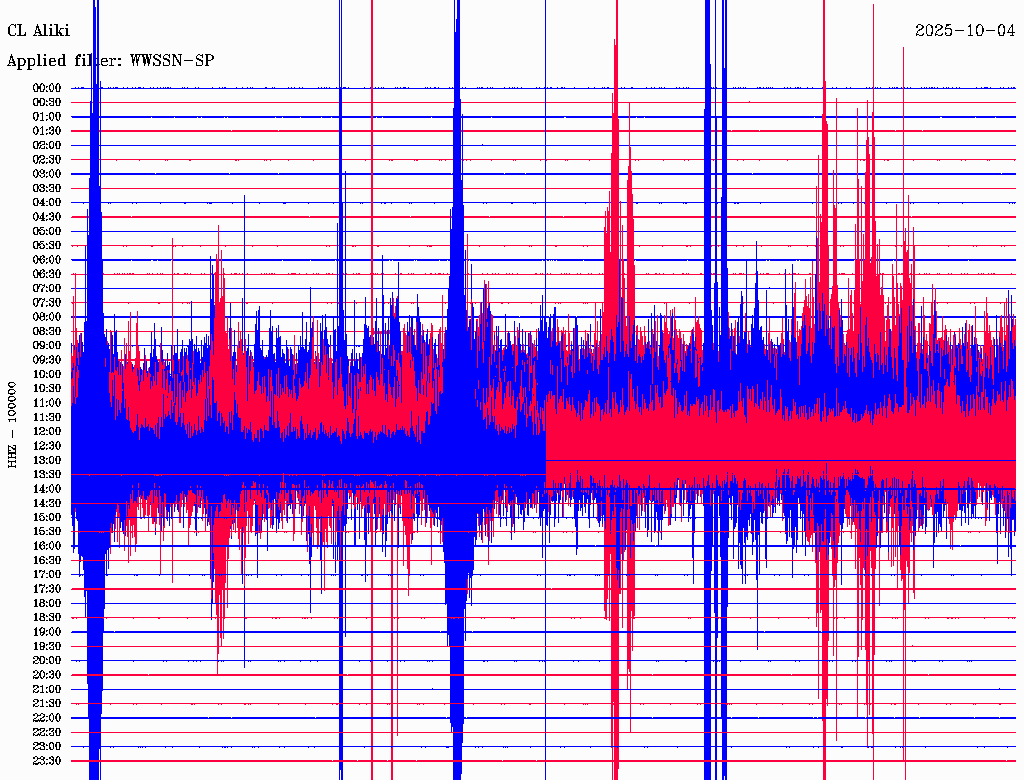Click the 08:00 time label
This screenshot has height=780, width=1024.
pyautogui.click(x=47, y=317)
